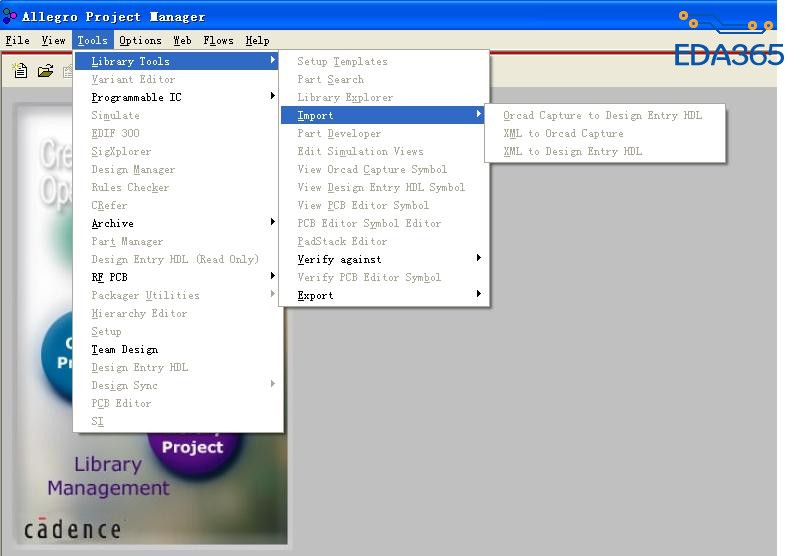
Task: Click the New project toolbar icon
Action: tap(20, 70)
